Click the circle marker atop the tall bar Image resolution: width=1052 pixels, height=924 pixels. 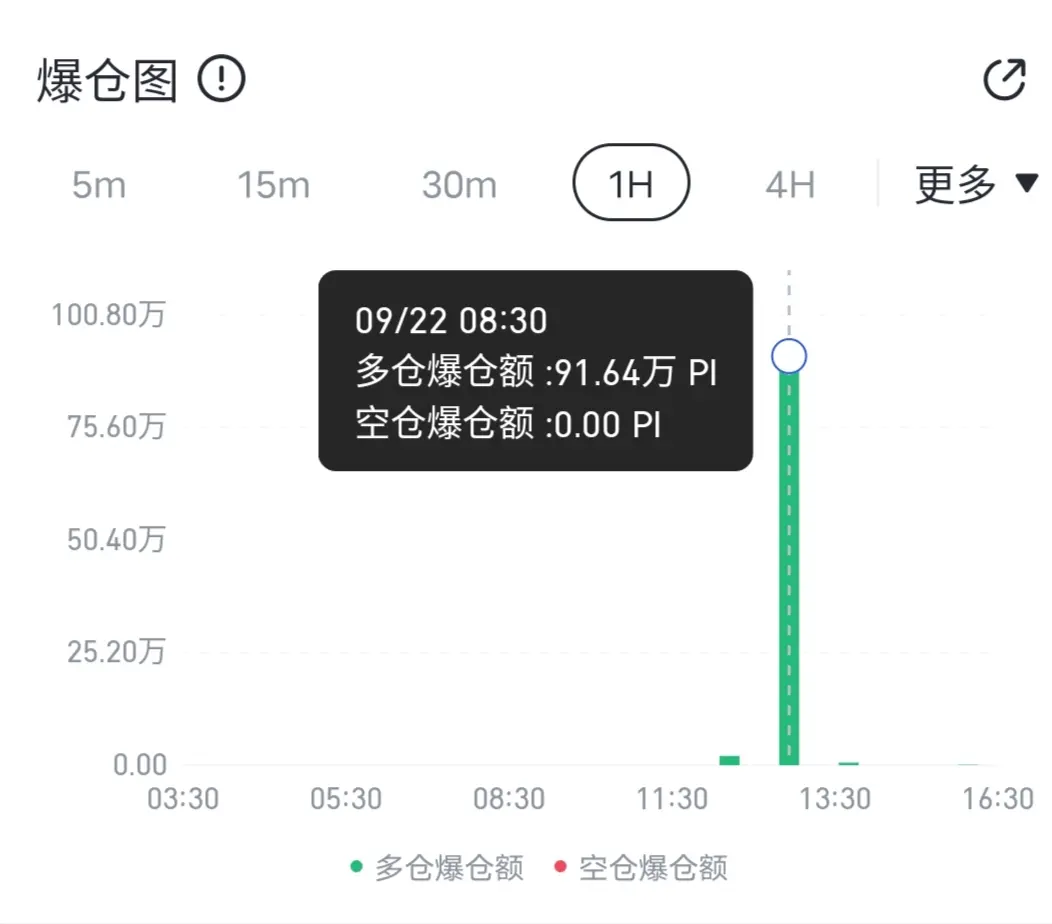click(x=789, y=356)
